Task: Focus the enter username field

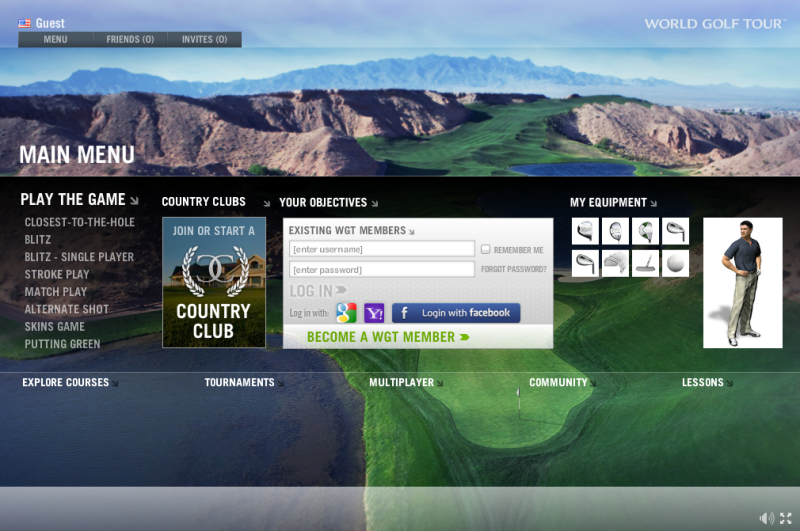Action: [x=382, y=249]
